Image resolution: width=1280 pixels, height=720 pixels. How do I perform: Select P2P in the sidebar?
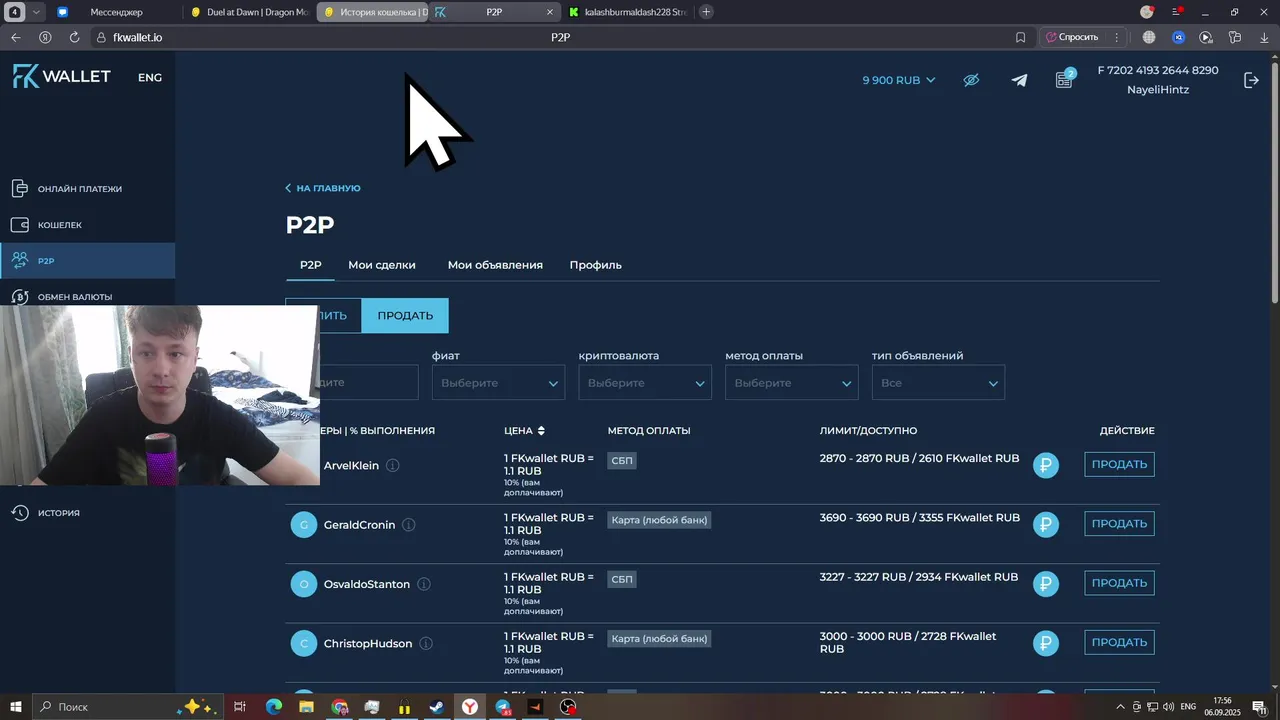click(x=87, y=261)
